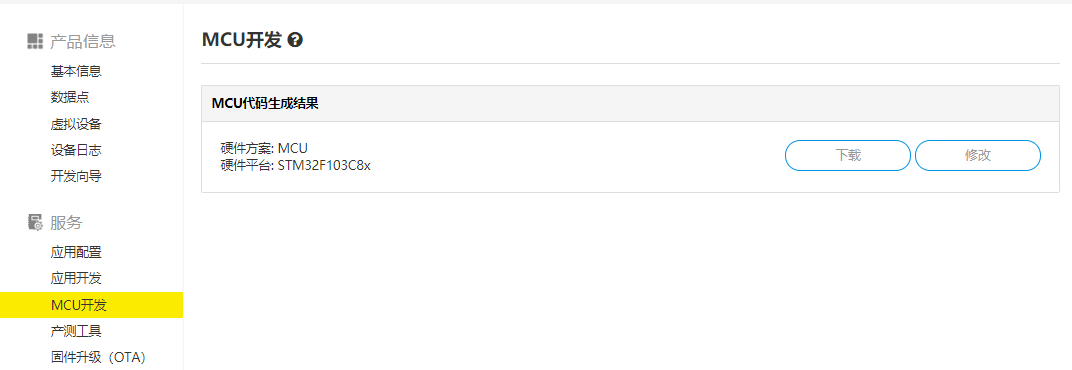Select 设备日志 in the sidebar
Viewport: 1072px width, 370px height.
pyautogui.click(x=76, y=150)
